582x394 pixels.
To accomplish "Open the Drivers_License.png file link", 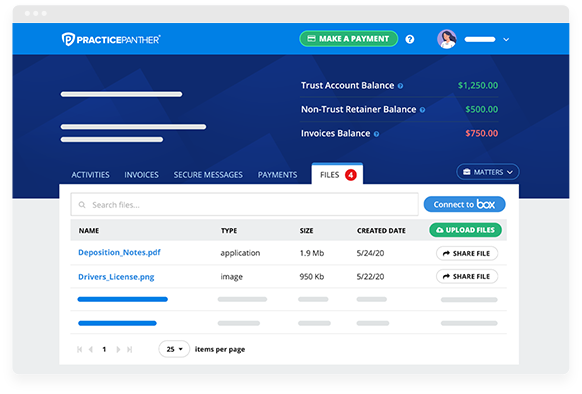I will 116,277.
